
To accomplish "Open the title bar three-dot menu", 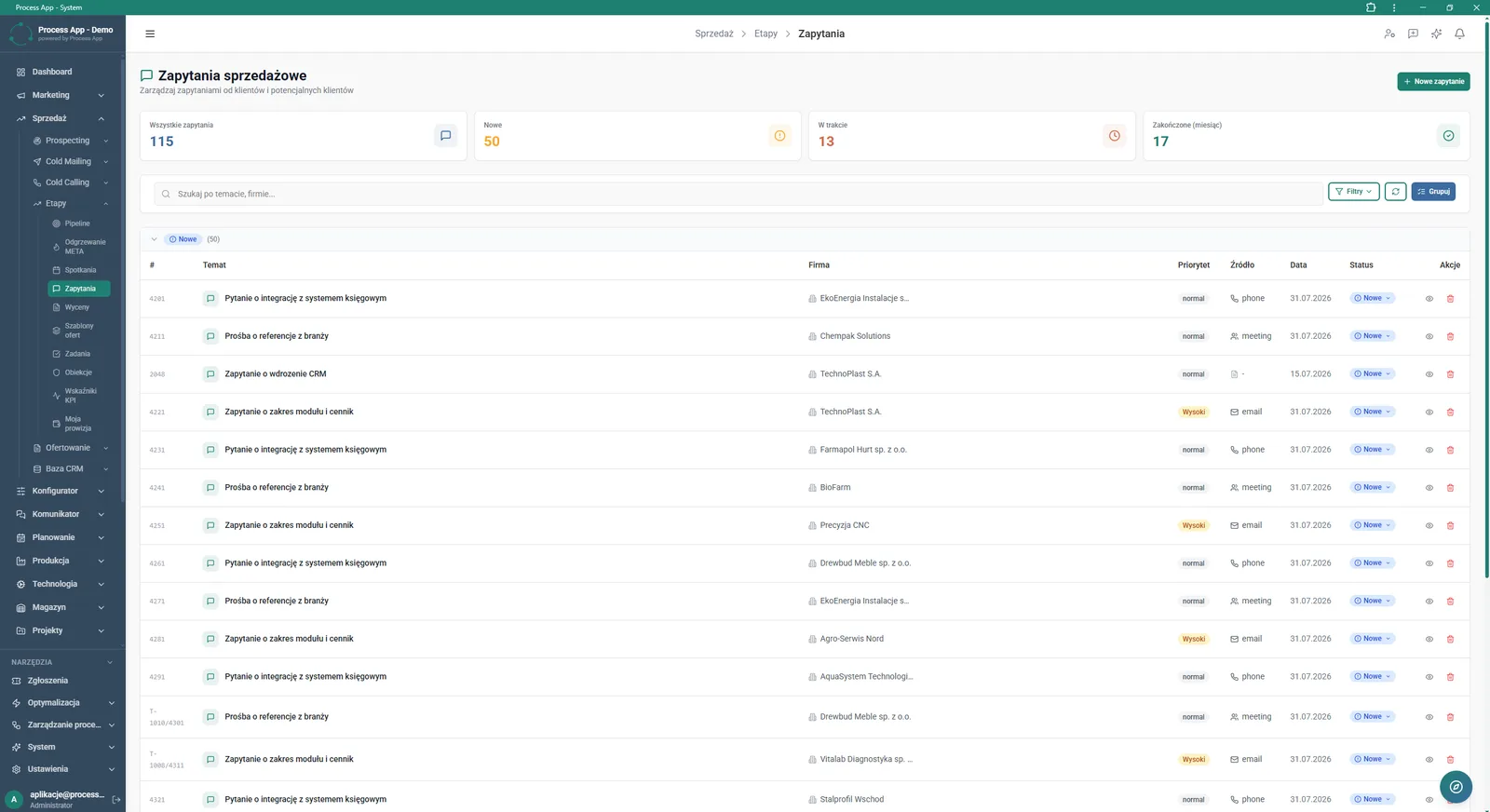I will tap(1394, 7).
